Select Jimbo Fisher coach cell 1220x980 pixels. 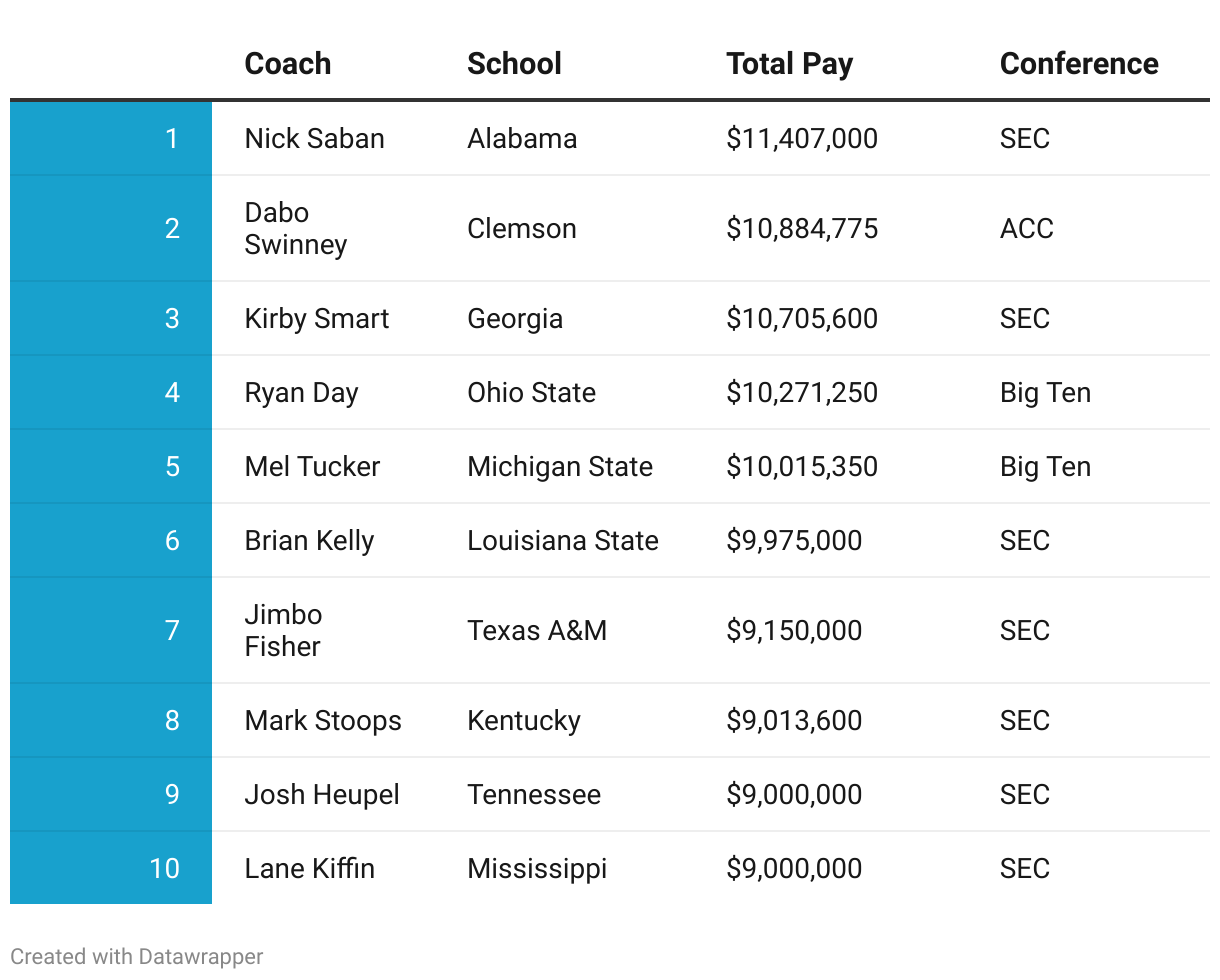[283, 631]
